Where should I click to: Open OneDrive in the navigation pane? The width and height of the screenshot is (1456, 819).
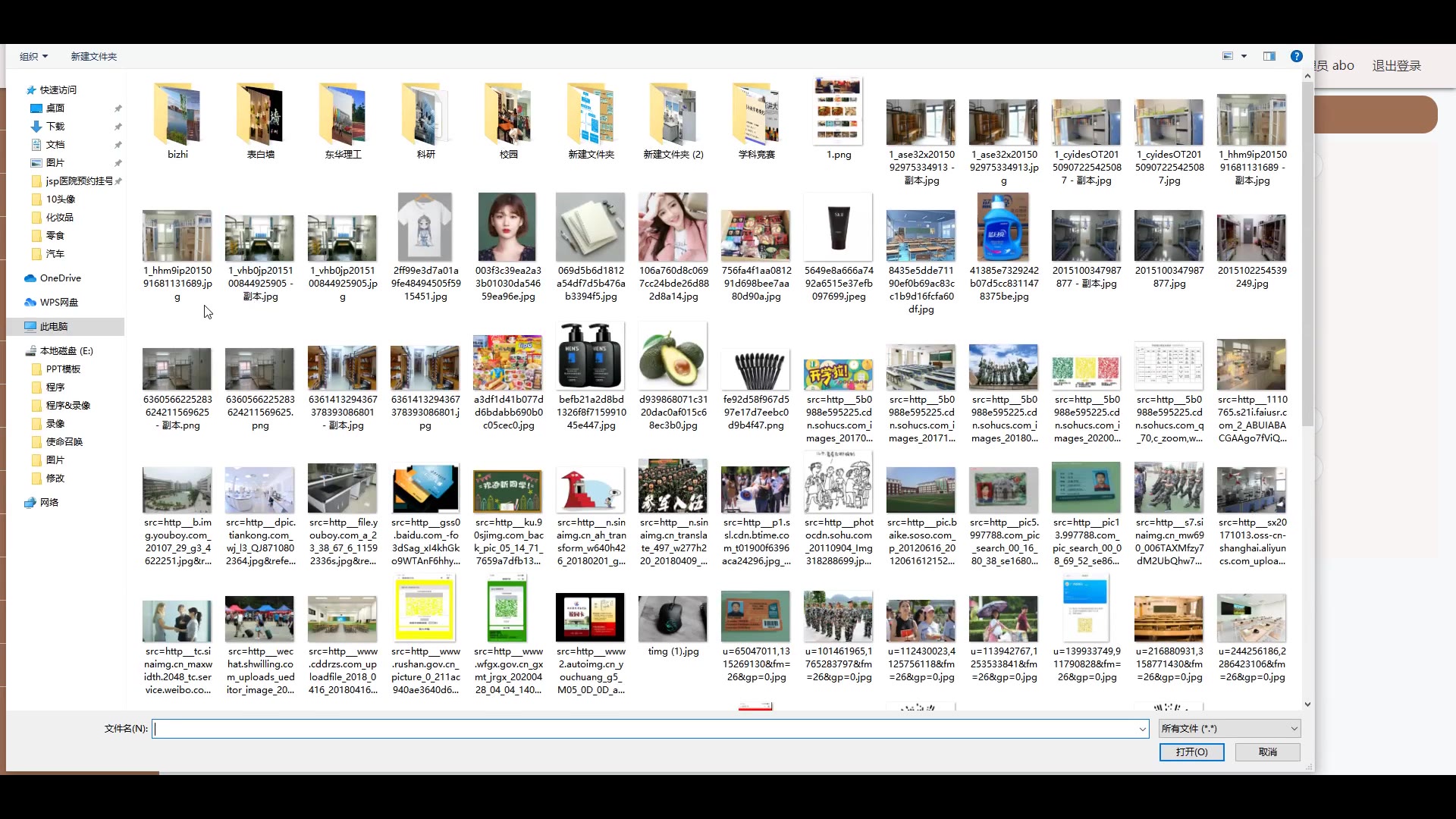(60, 278)
